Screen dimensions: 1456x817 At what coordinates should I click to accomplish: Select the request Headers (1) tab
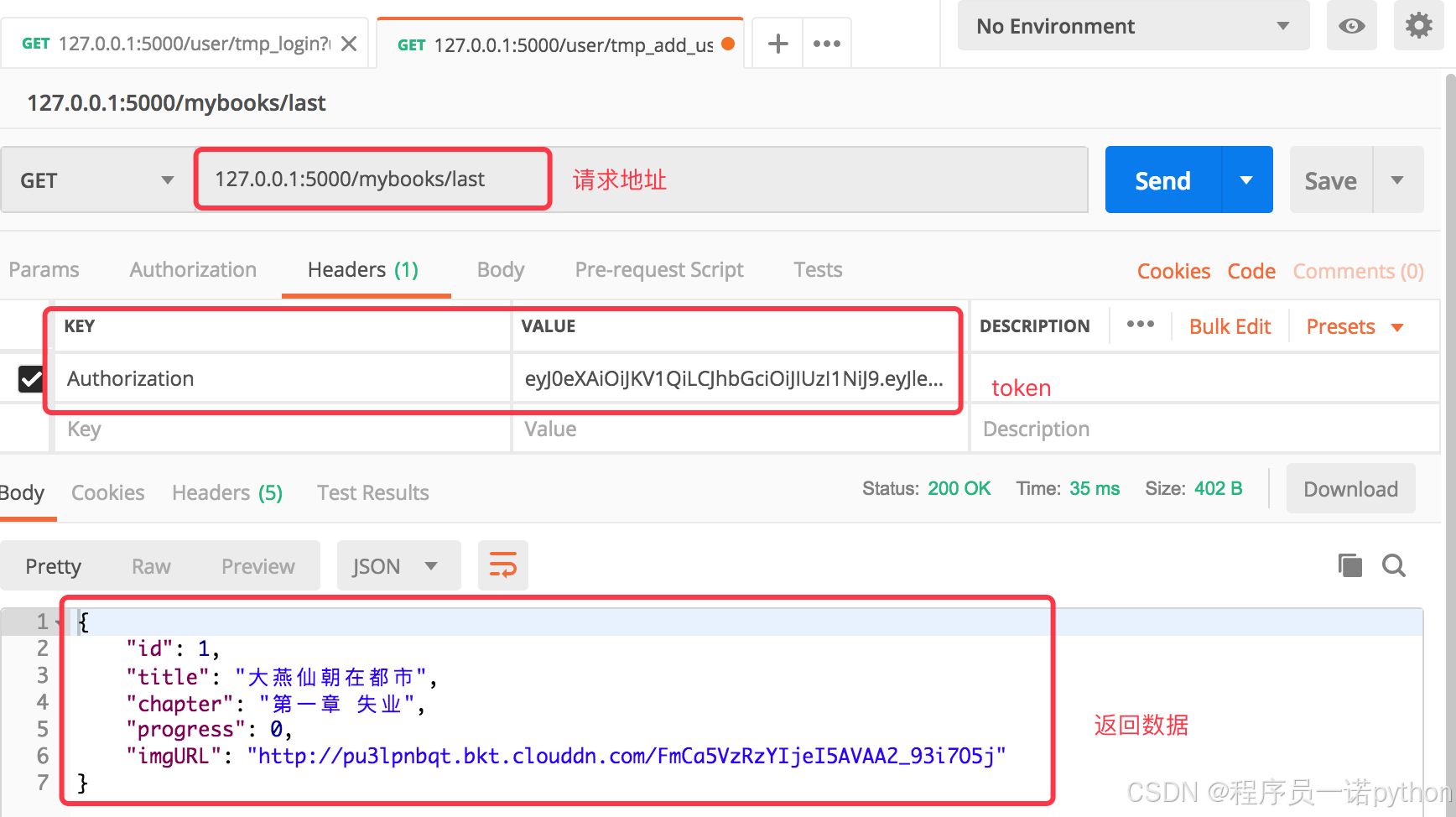tap(363, 270)
